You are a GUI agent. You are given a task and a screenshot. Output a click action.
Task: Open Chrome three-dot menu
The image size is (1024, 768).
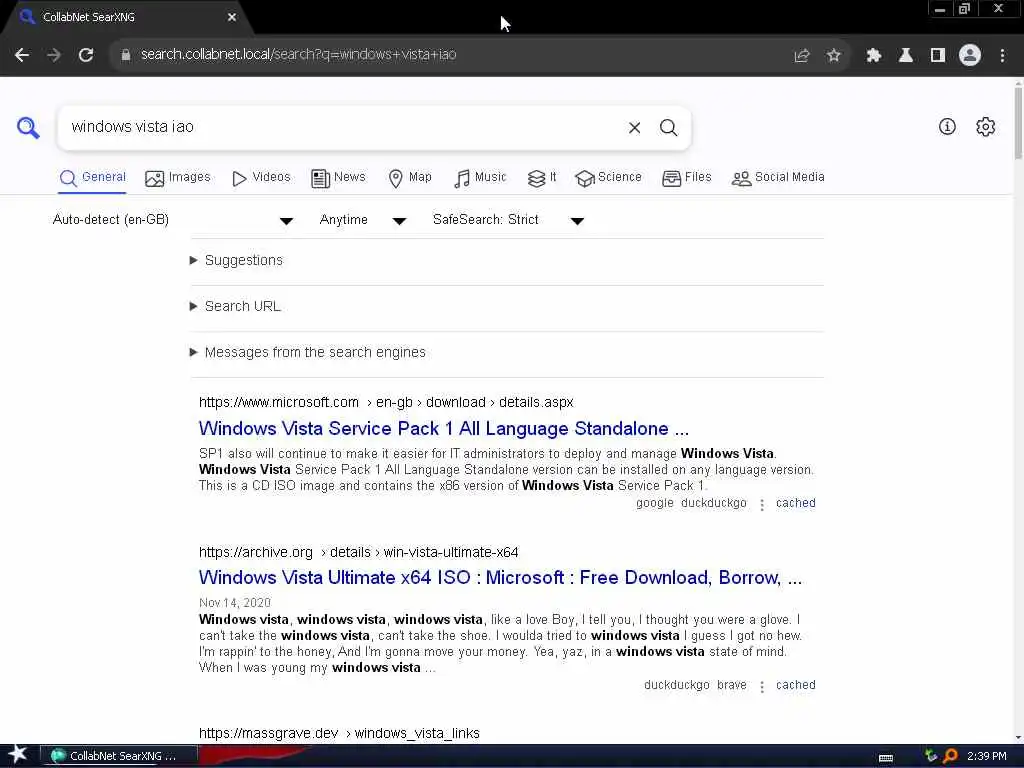[x=1002, y=56]
